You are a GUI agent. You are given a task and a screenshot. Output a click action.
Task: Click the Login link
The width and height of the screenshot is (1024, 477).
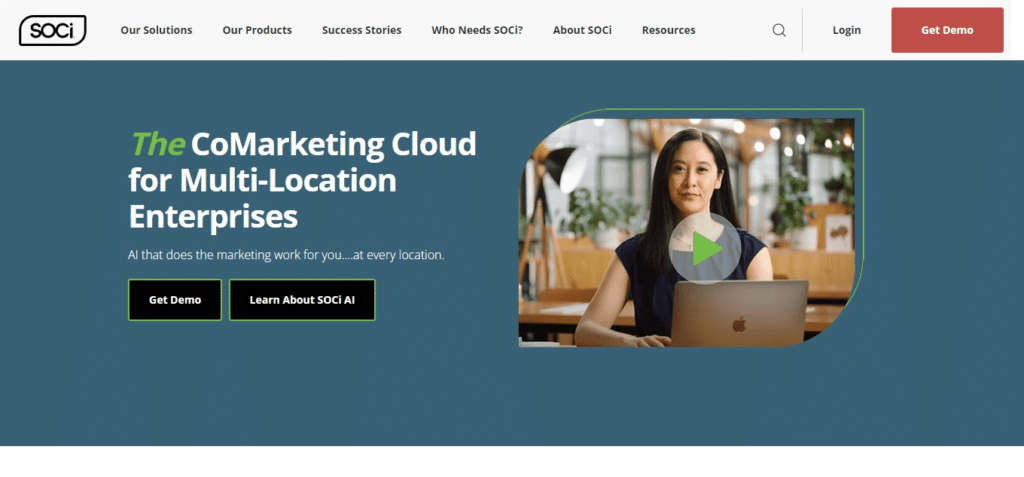pos(846,30)
